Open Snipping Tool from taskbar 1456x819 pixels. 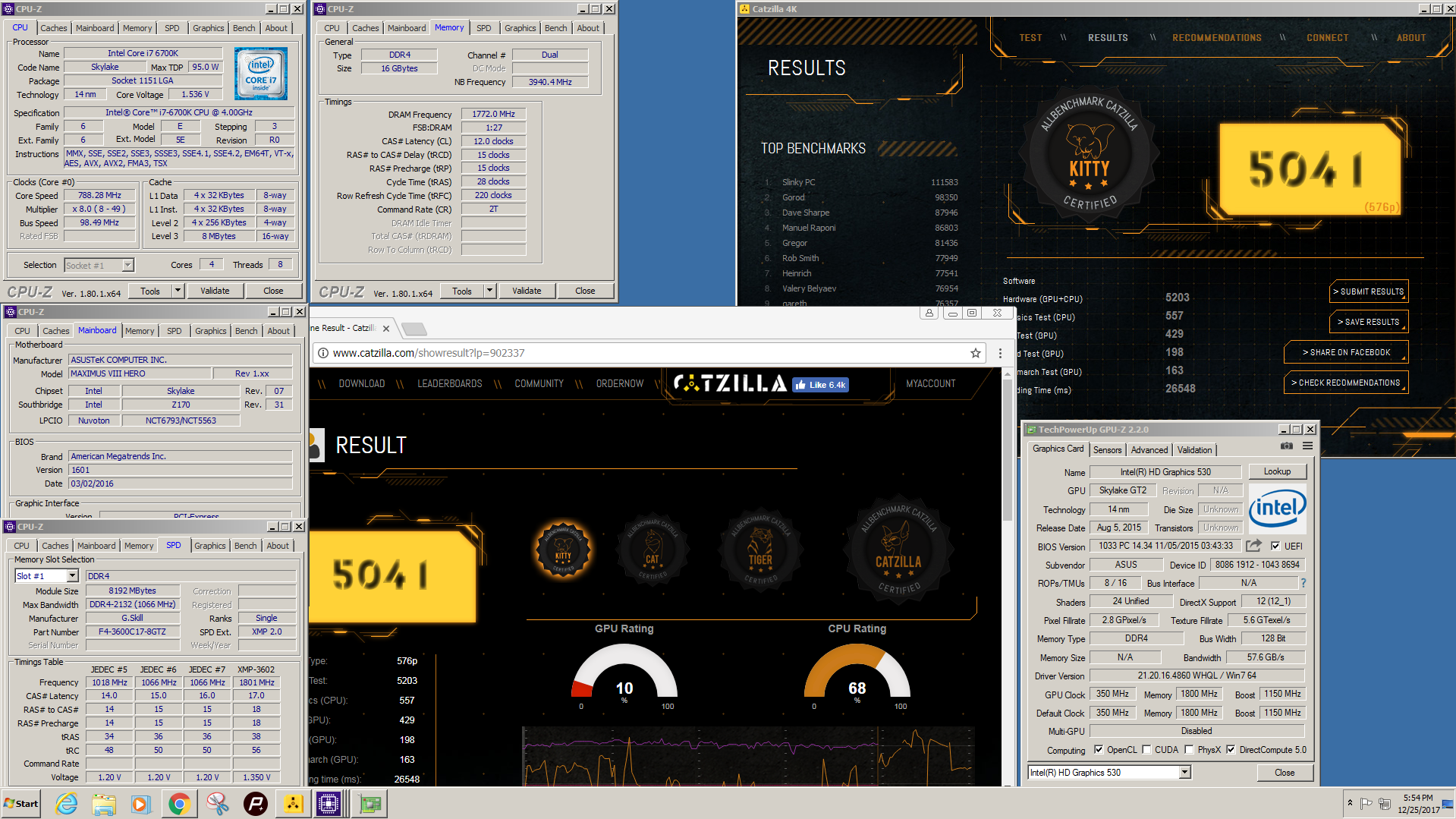tap(217, 804)
